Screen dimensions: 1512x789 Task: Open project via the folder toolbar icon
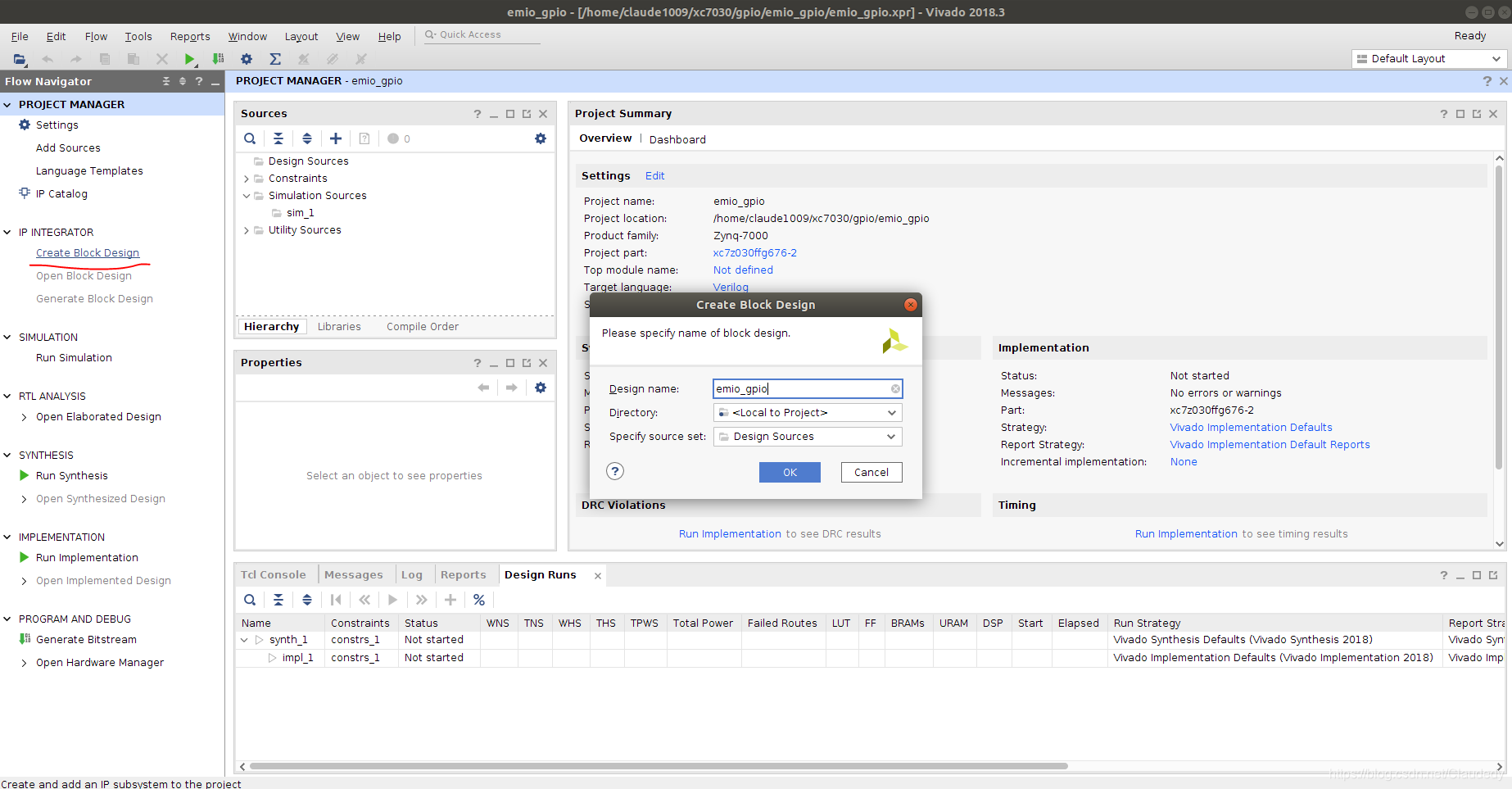click(x=20, y=59)
